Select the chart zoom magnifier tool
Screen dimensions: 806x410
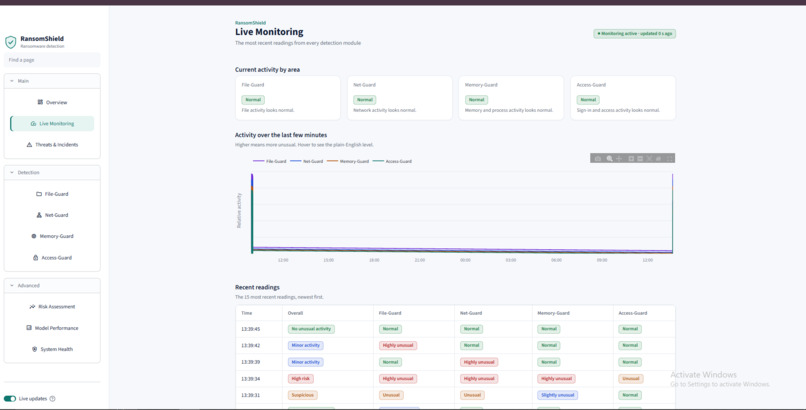(609, 158)
